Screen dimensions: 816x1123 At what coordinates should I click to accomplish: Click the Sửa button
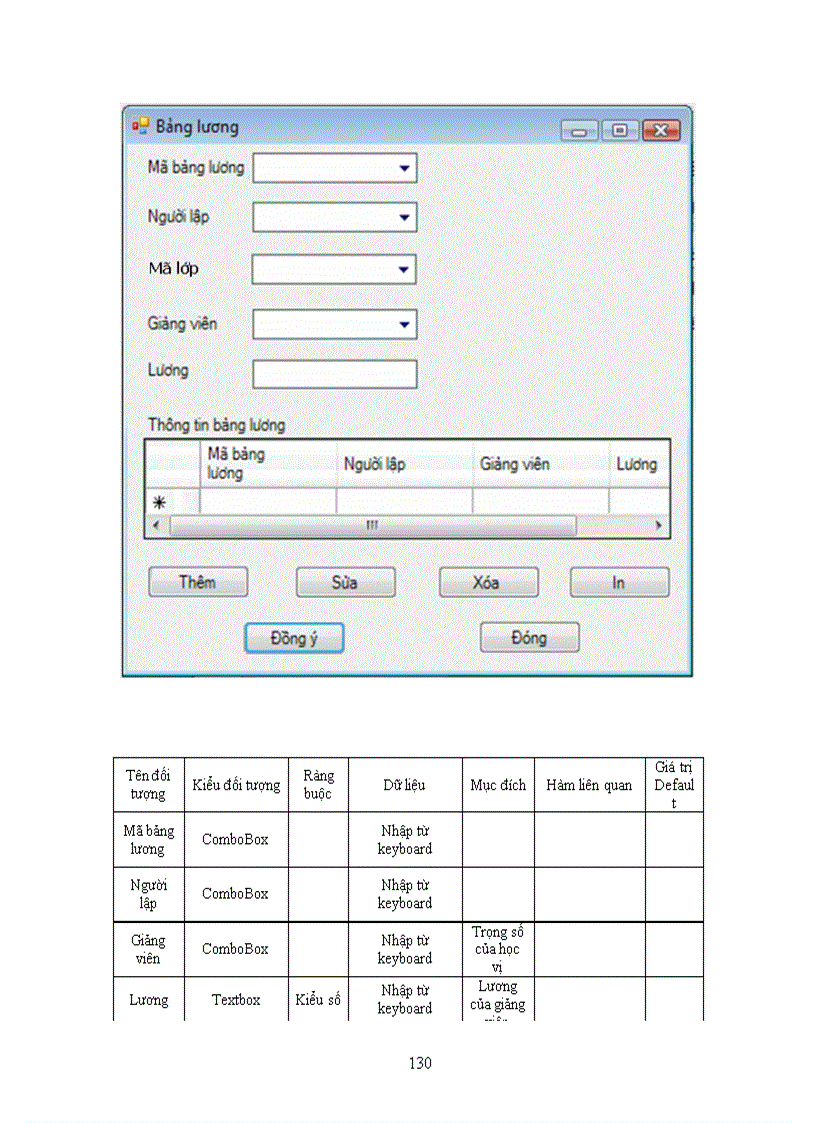coord(345,582)
